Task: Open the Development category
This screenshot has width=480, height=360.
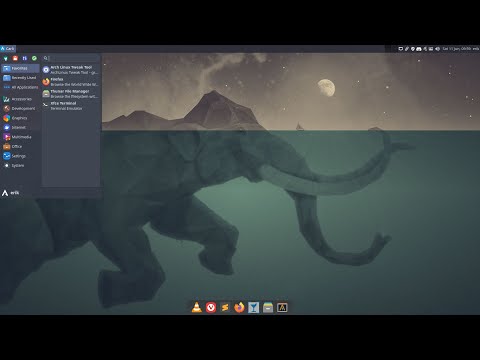Action: pyautogui.click(x=20, y=109)
